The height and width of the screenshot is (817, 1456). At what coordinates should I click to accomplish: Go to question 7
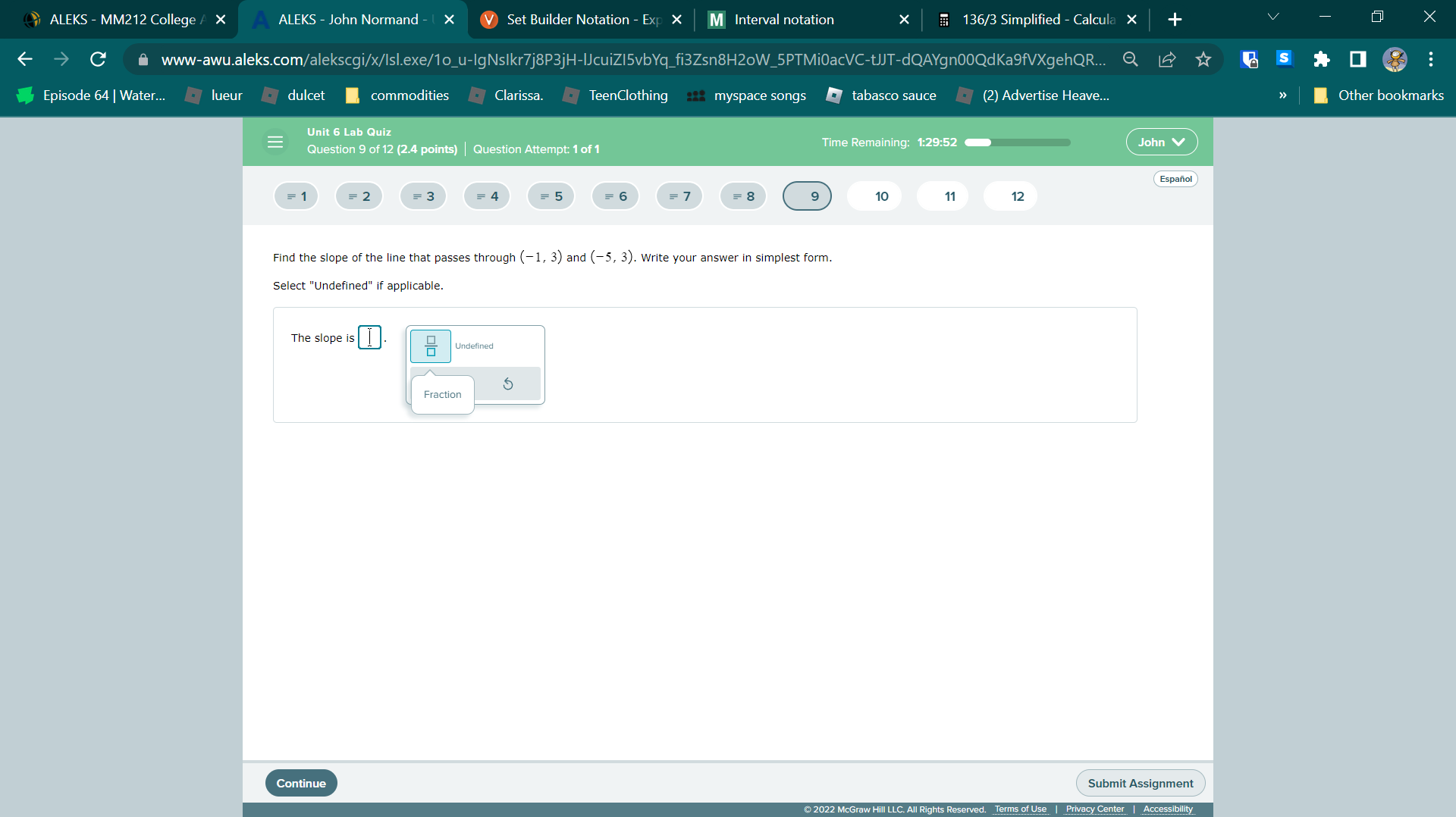[x=679, y=196]
